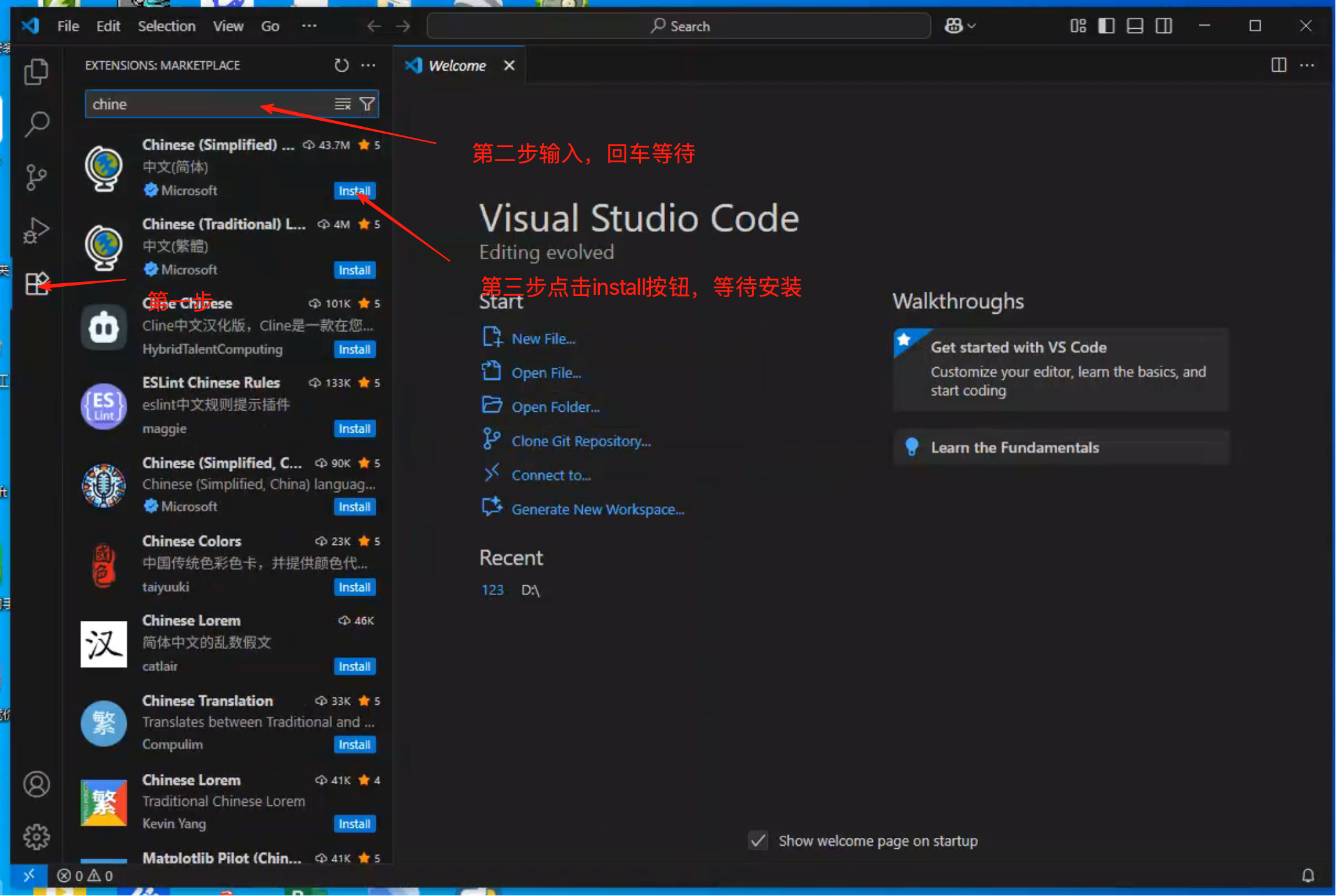Open the Explorer view in activity bar
This screenshot has height=896, width=1336.
coord(36,72)
